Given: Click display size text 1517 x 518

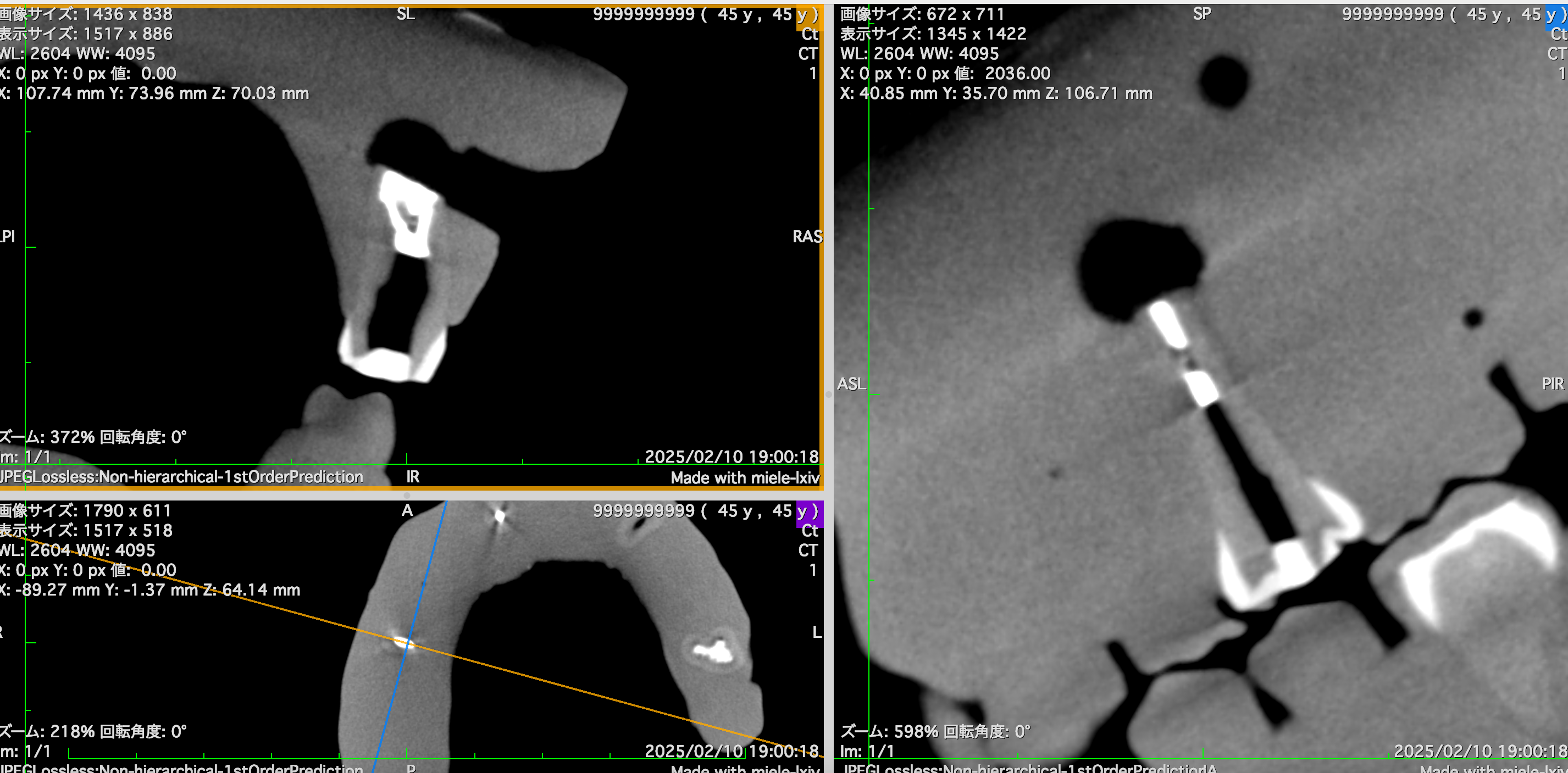Looking at the screenshot, I should click(x=86, y=530).
